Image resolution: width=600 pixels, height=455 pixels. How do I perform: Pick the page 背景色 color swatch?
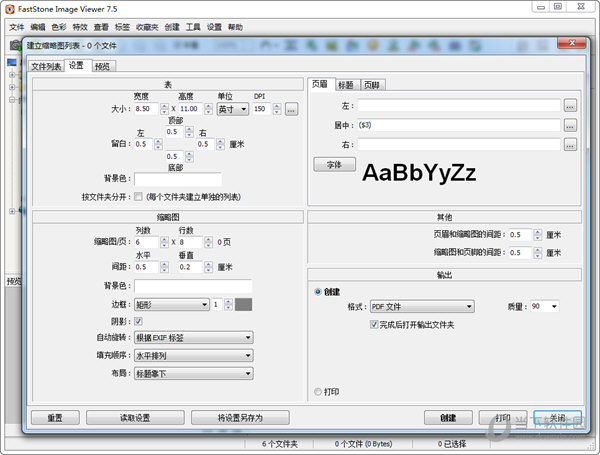click(178, 179)
